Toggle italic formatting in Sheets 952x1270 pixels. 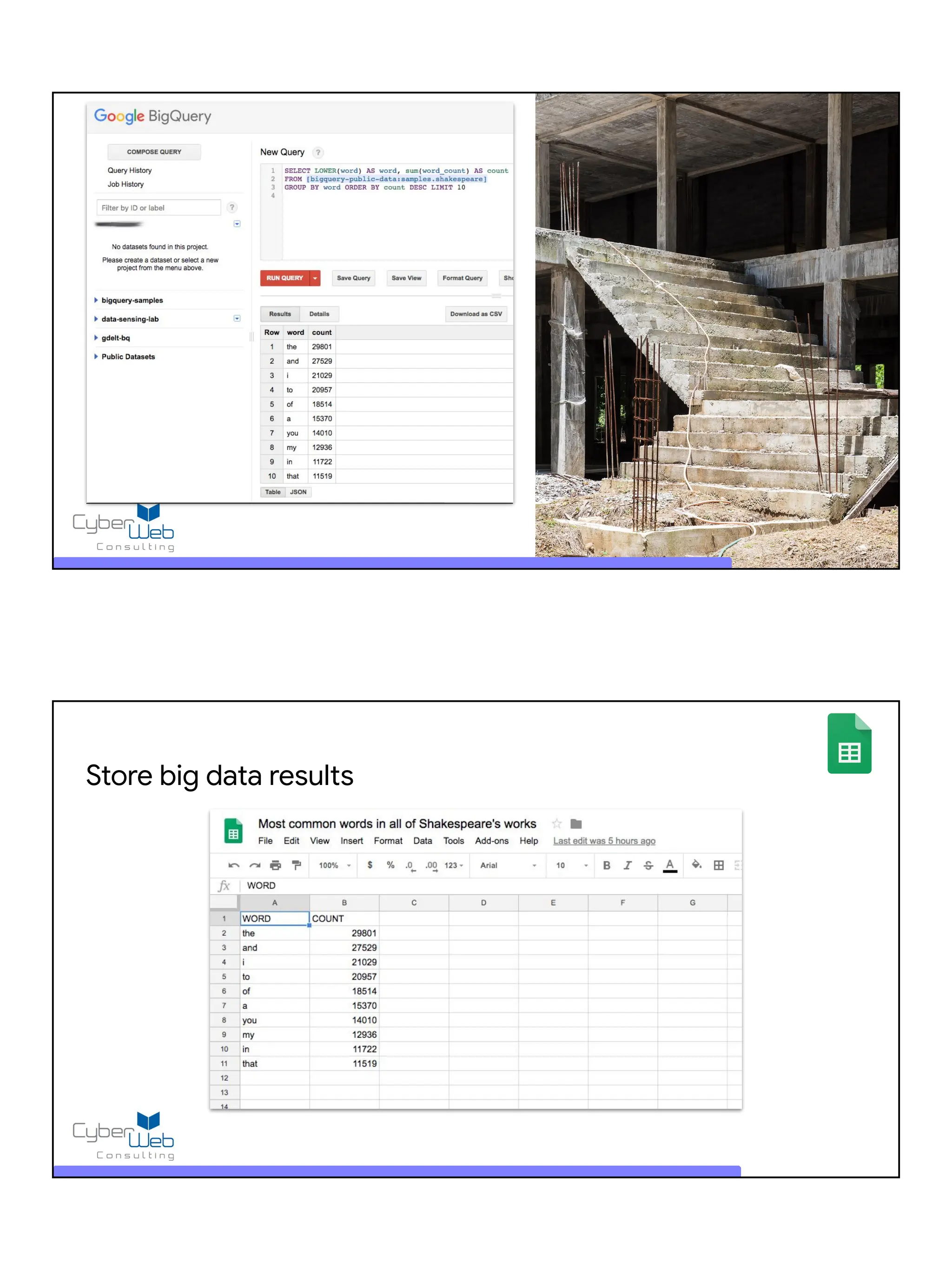pyautogui.click(x=628, y=865)
